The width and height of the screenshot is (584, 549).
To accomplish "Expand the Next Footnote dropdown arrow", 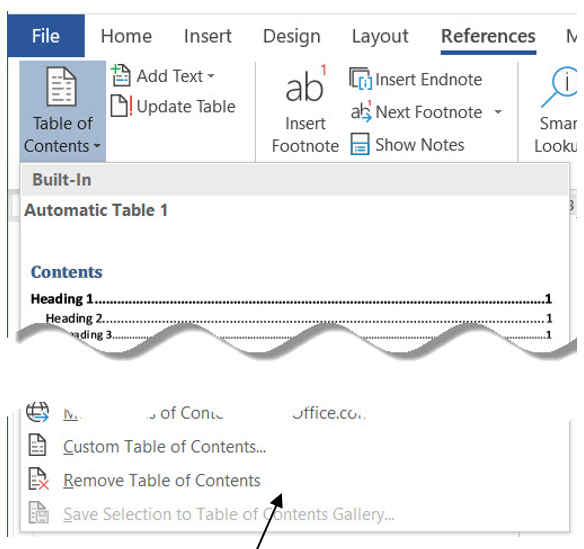I will pos(498,111).
